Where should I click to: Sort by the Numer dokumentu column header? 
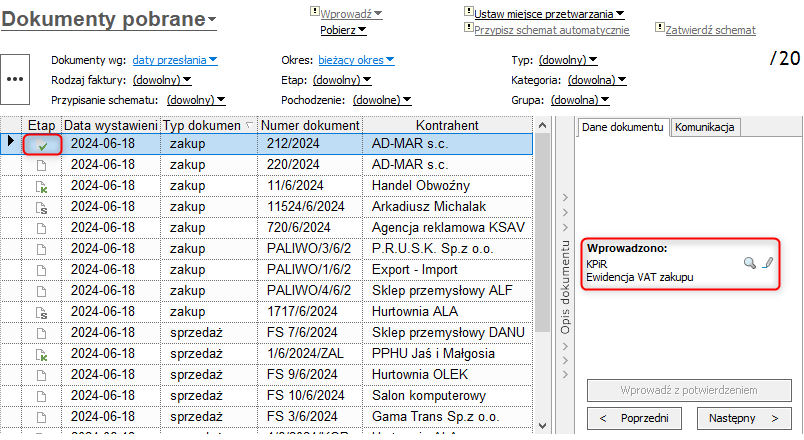pos(310,125)
